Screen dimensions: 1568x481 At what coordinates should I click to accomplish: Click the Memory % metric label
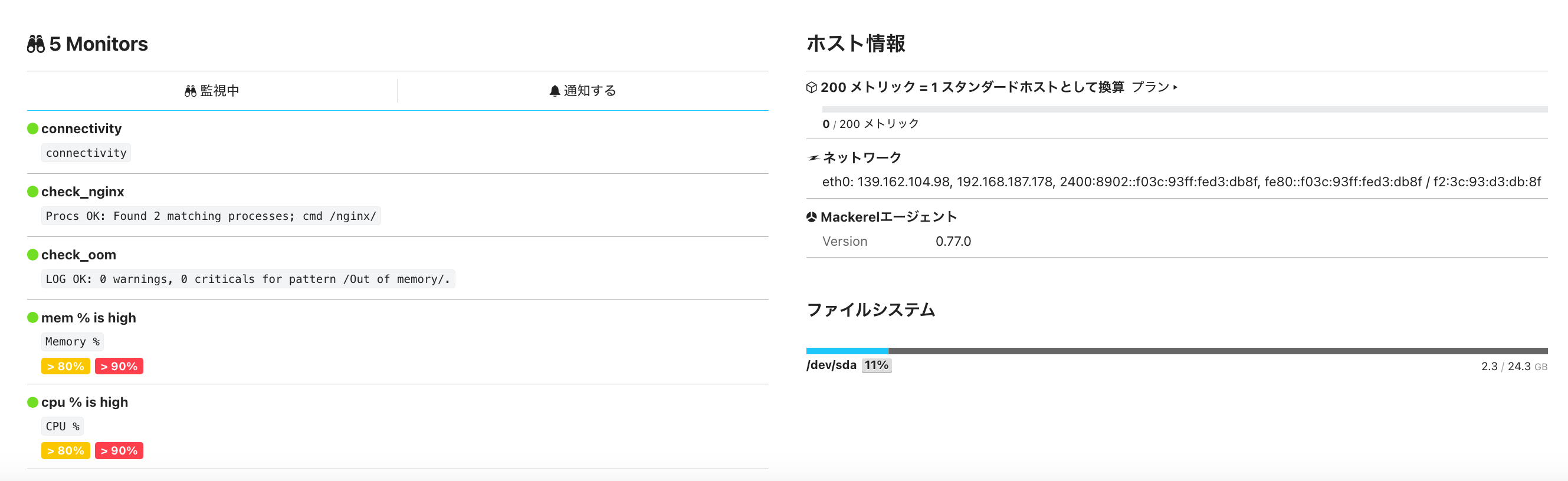[72, 342]
